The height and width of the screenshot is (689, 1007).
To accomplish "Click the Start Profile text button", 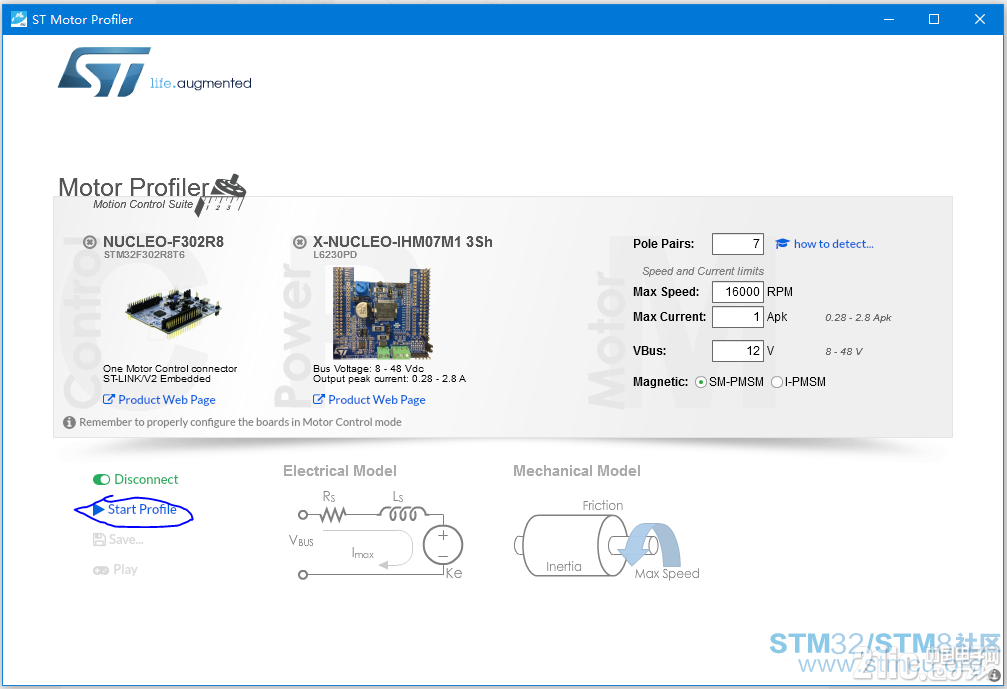I will (142, 509).
